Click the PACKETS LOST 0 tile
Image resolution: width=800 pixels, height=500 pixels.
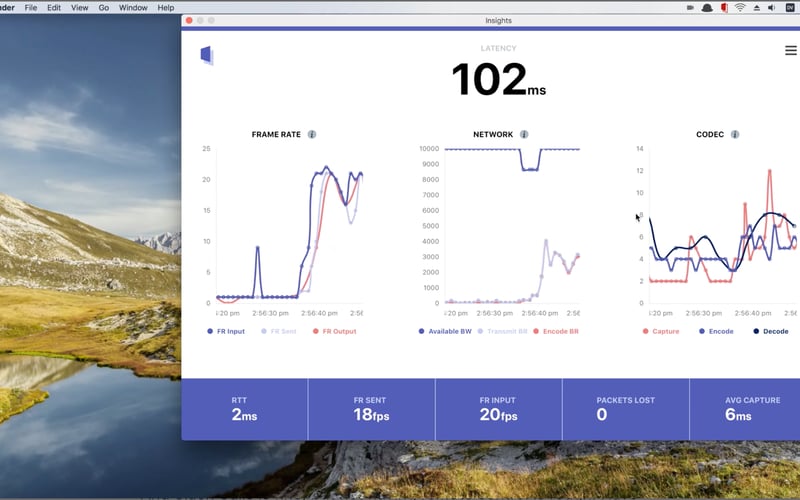pos(626,409)
